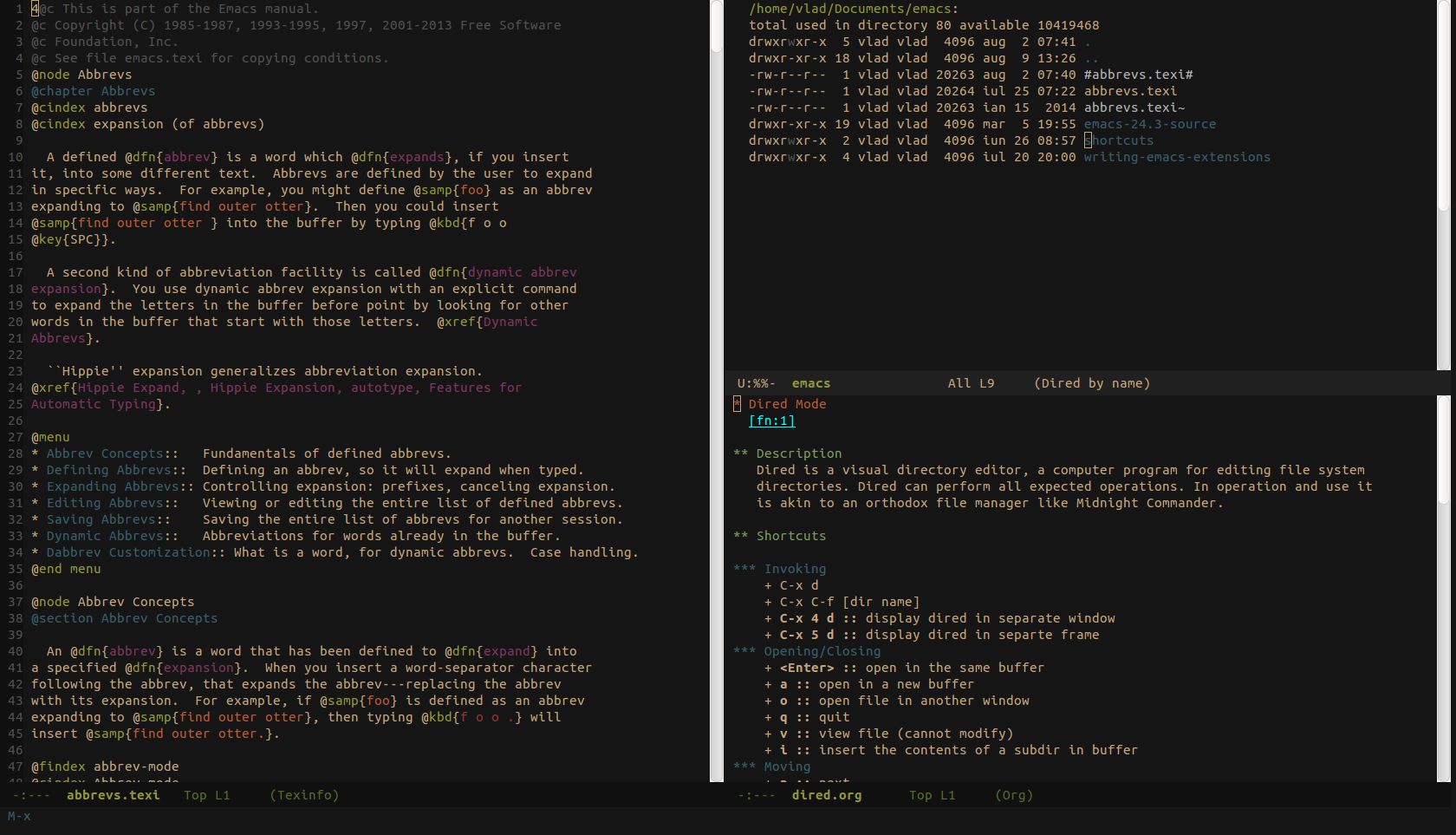The height and width of the screenshot is (835, 1456).
Task: Fold the Opening/Closing subheading
Action: 821,651
